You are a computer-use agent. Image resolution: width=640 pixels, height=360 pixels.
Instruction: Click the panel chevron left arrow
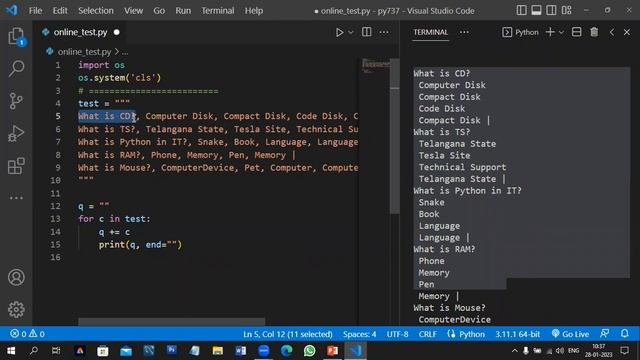coord(611,32)
